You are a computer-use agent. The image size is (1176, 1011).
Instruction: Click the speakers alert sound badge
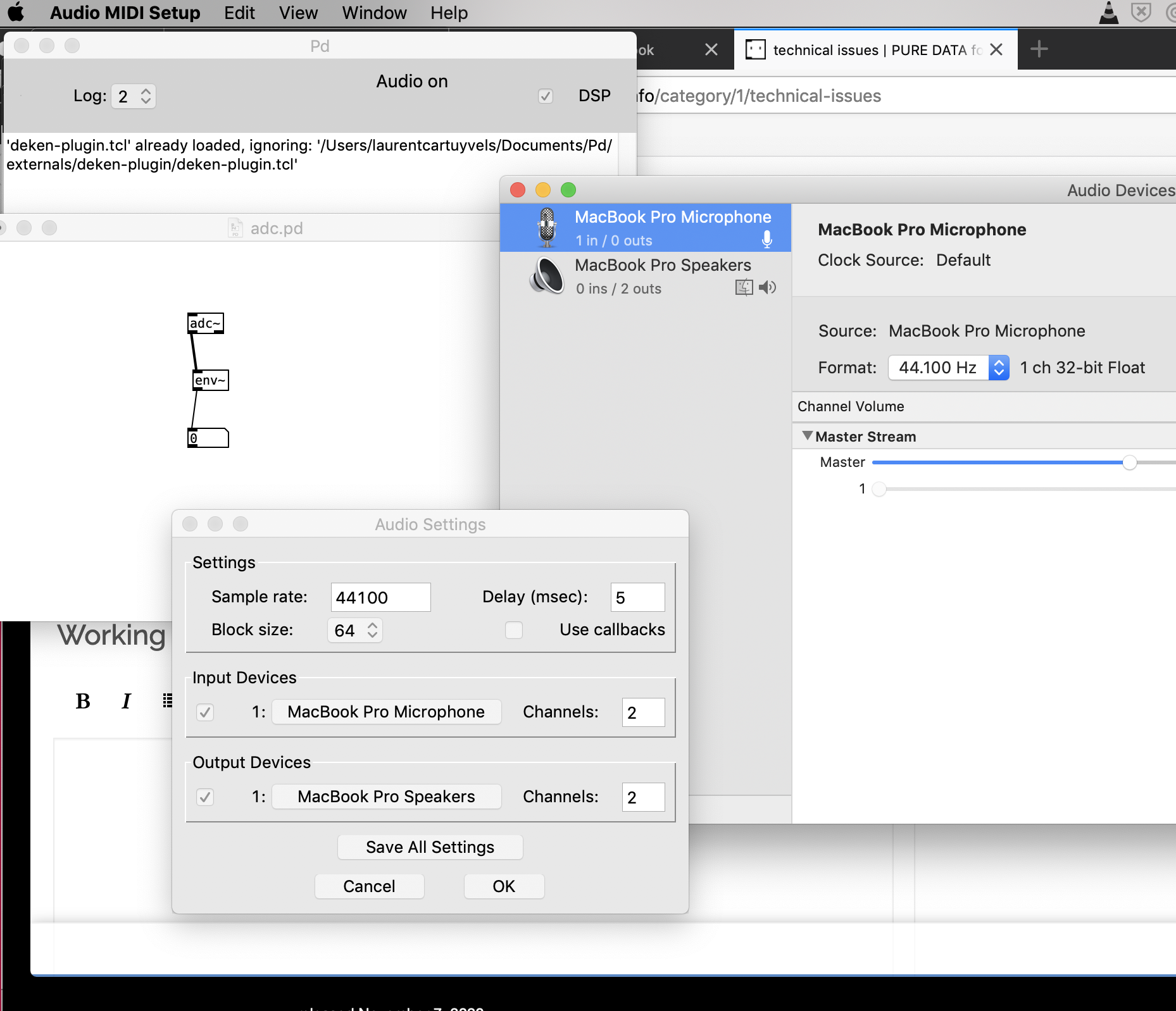[x=744, y=288]
